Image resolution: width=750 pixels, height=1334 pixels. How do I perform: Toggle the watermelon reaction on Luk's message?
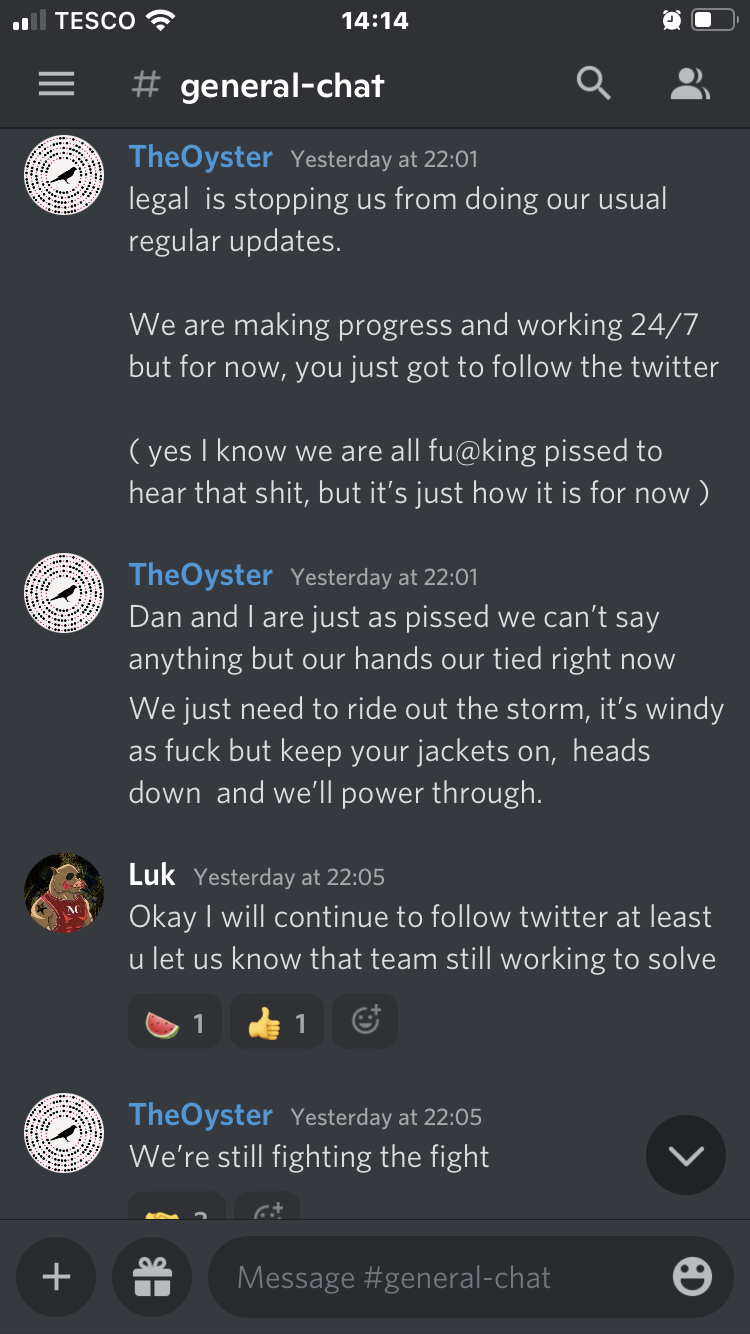(174, 1021)
